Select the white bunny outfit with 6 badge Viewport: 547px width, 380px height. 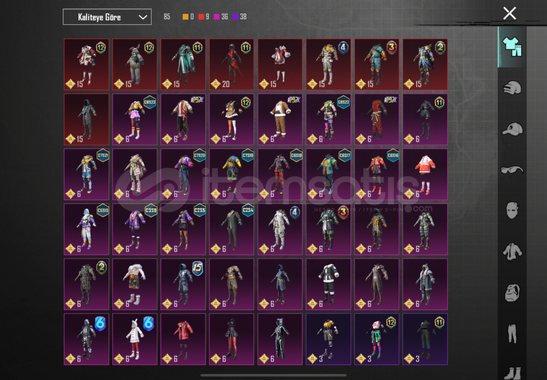(x=135, y=339)
